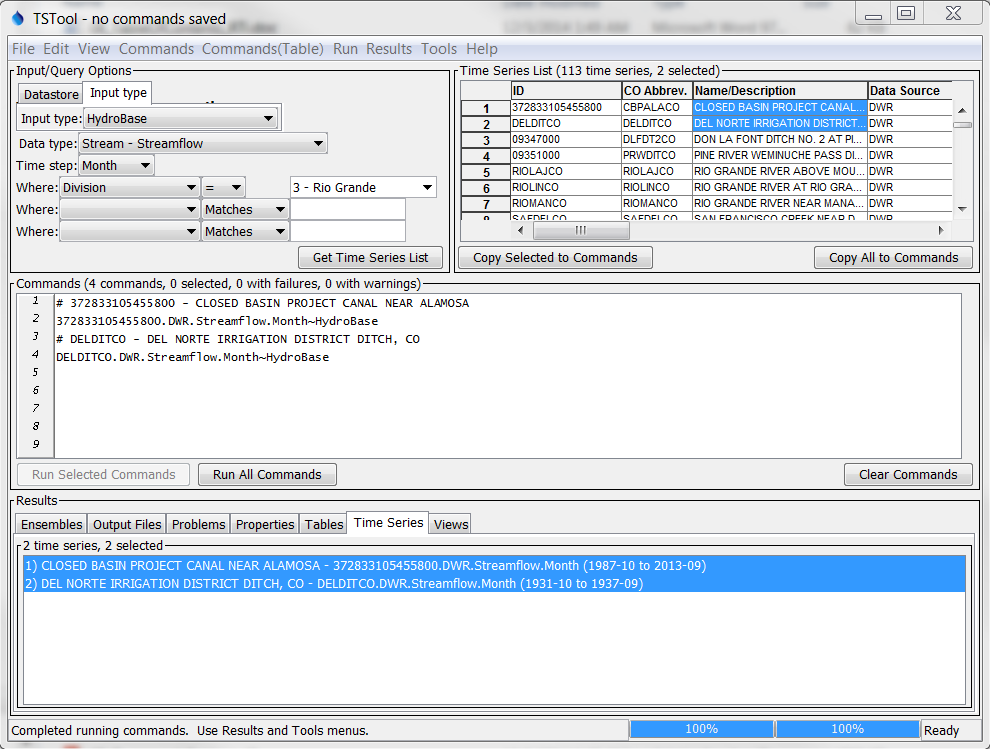Switch to the Ensembles results tab
The image size is (990, 749).
pos(51,523)
